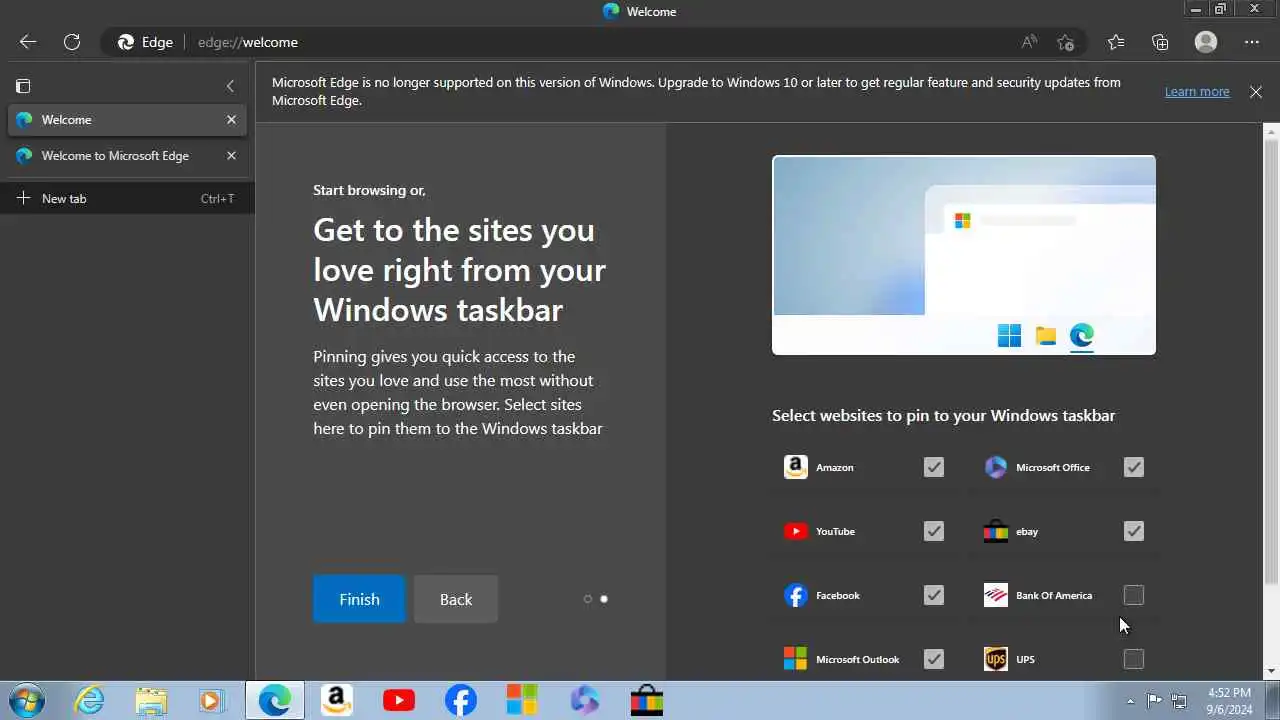1280x720 pixels.
Task: Uncheck the Facebook checkbox
Action: (934, 595)
